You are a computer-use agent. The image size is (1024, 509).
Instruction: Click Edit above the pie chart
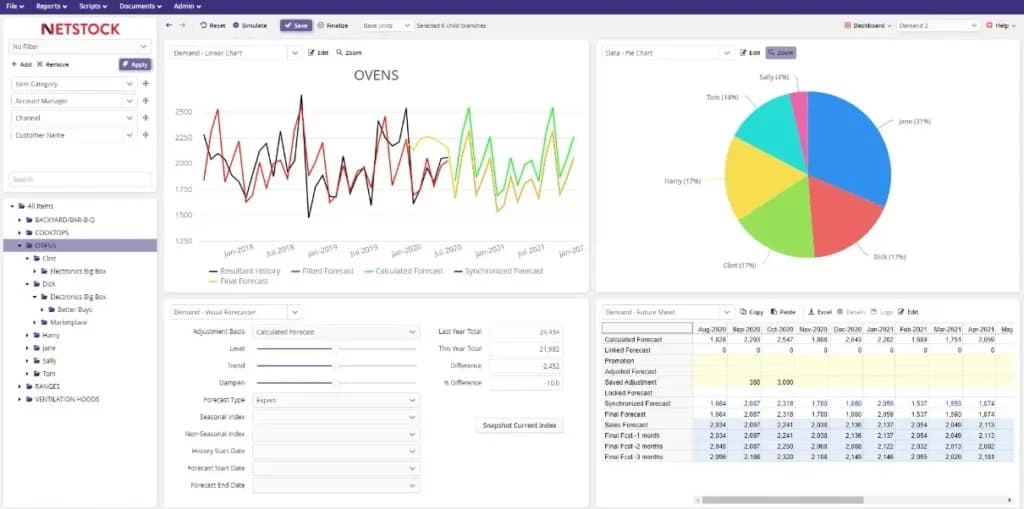(750, 53)
